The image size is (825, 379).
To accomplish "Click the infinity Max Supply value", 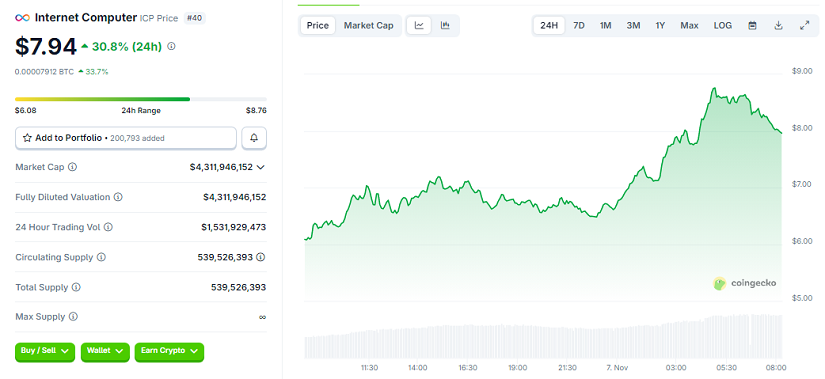I will [263, 317].
